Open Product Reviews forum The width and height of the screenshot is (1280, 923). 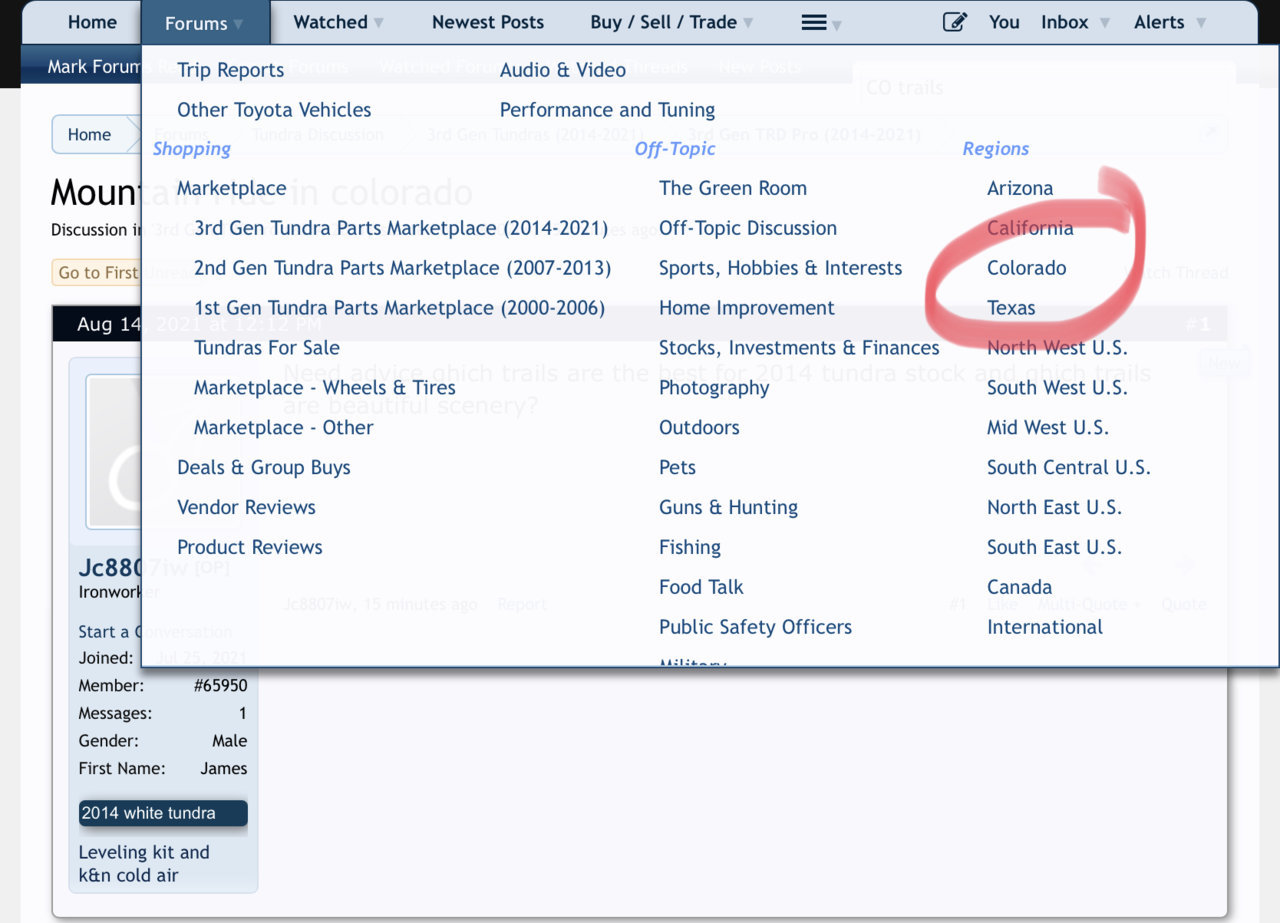click(x=250, y=548)
